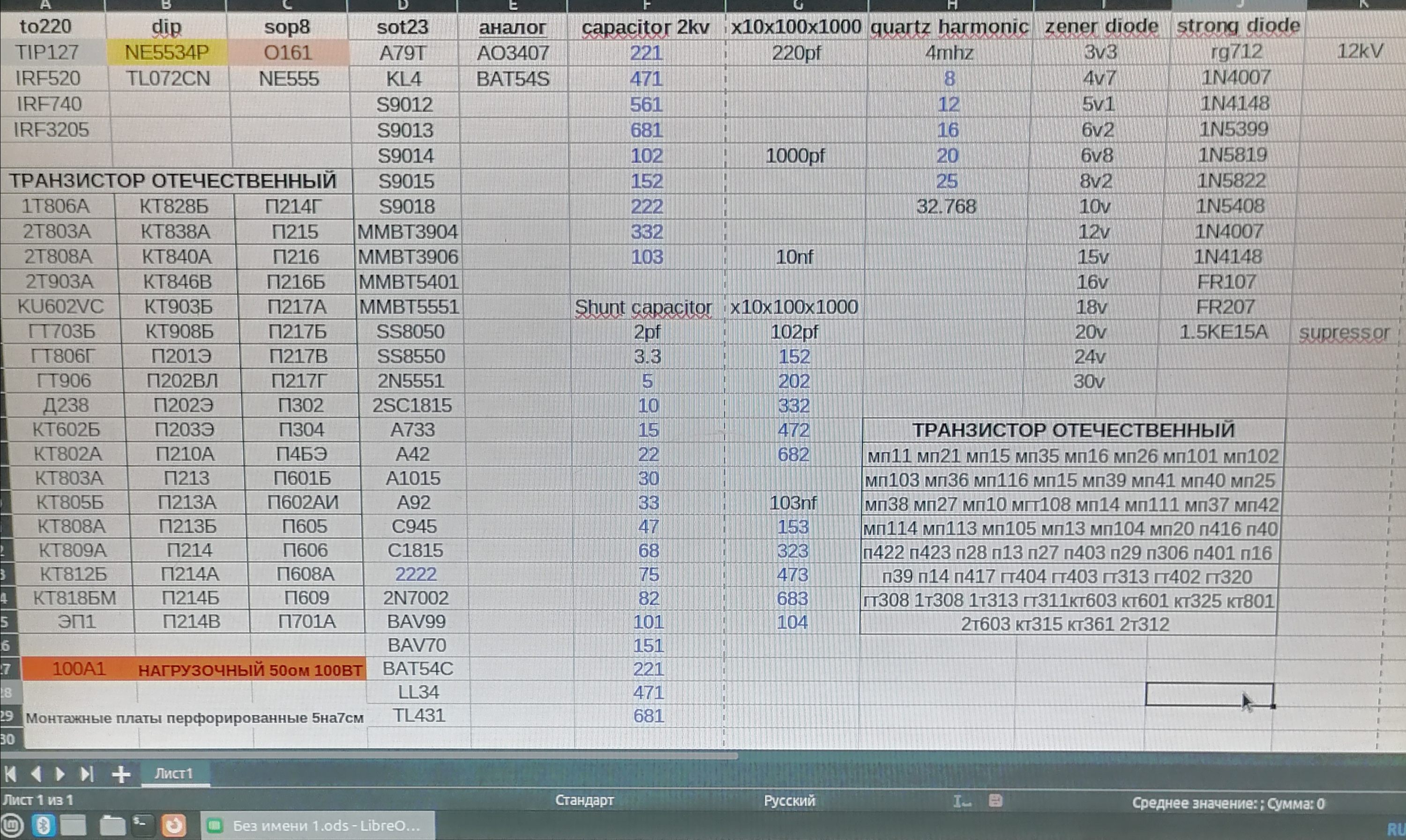Open the file manager folder icon
Viewport: 1406px width, 840px height.
pos(112,826)
